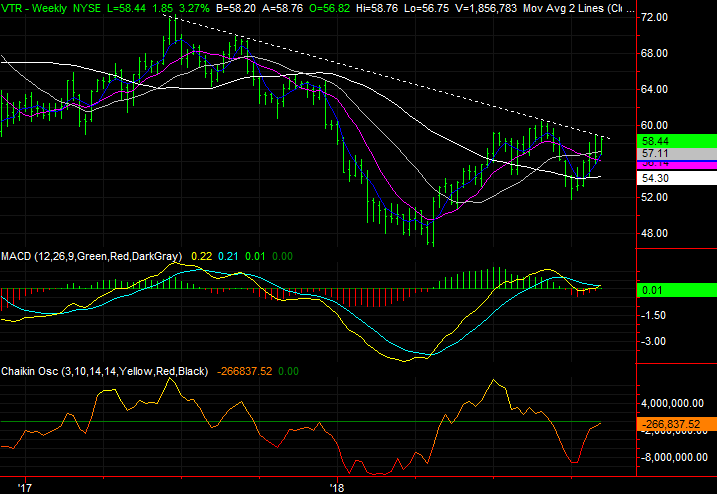Click the -1.50 MACD axis label

coord(653,316)
